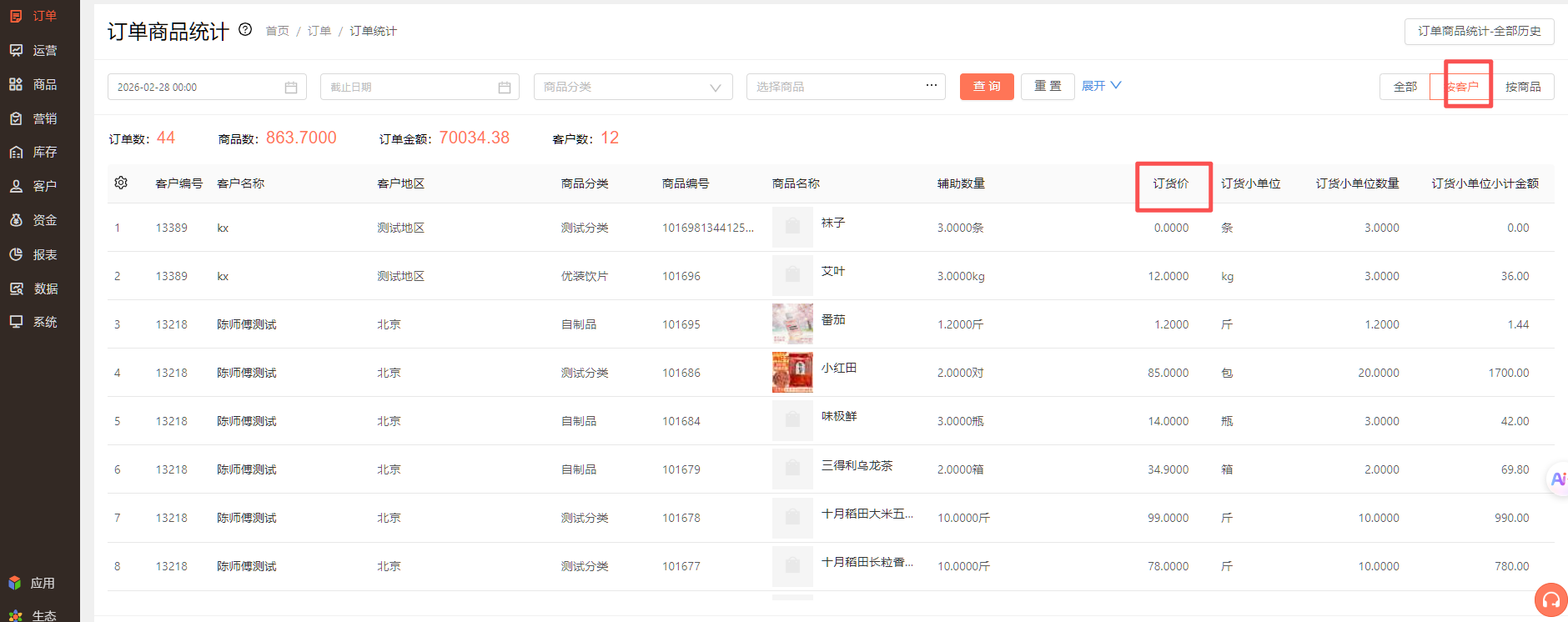This screenshot has height=622, width=1568.
Task: Open the 小红田 product thumbnail
Action: click(792, 373)
